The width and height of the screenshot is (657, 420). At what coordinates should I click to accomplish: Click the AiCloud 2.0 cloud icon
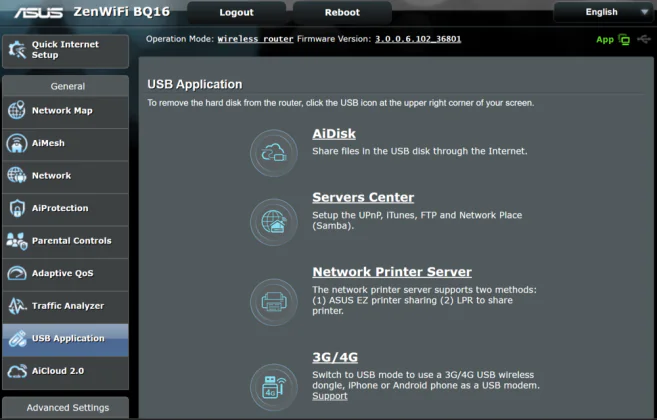click(x=17, y=371)
